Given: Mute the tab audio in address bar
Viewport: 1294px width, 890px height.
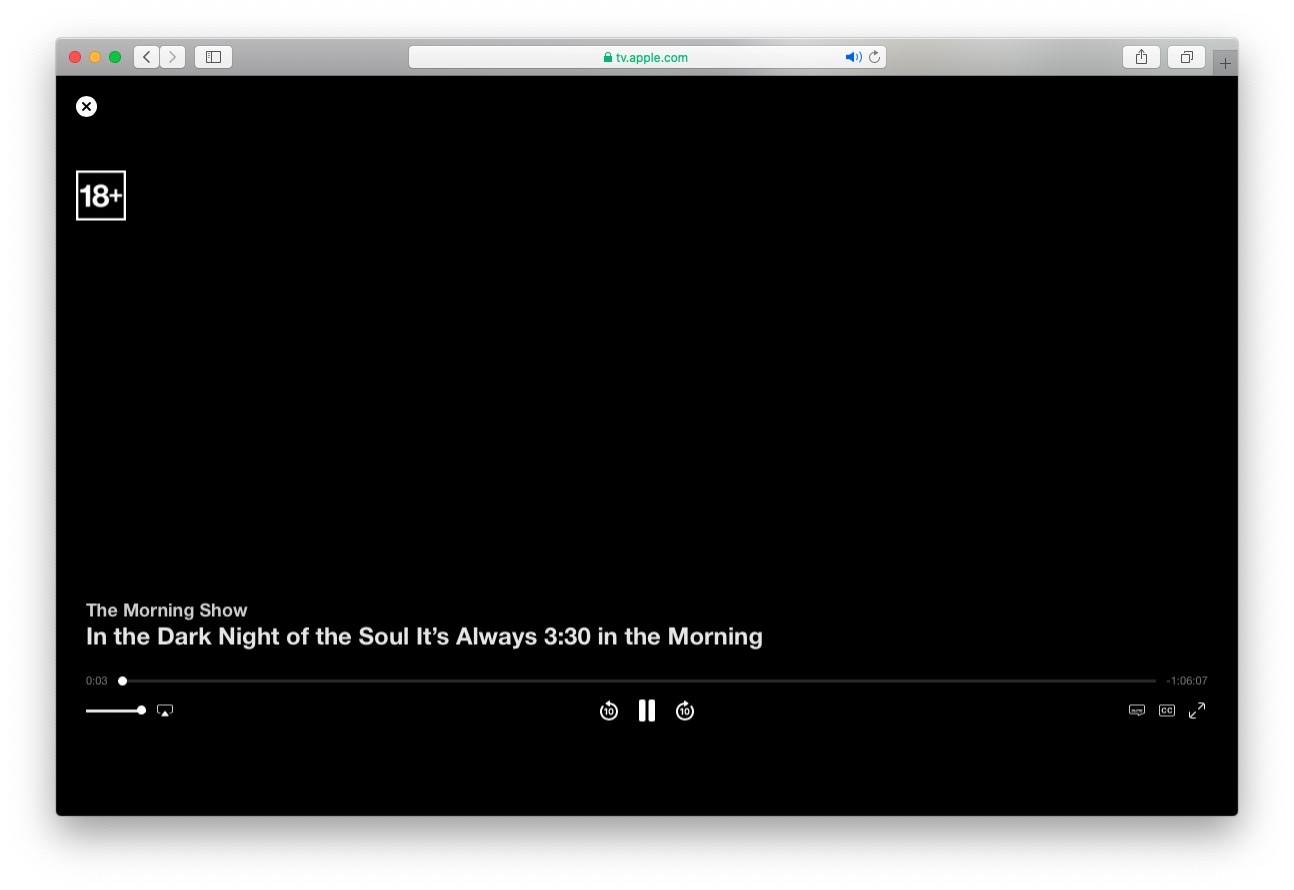Looking at the screenshot, I should [853, 57].
